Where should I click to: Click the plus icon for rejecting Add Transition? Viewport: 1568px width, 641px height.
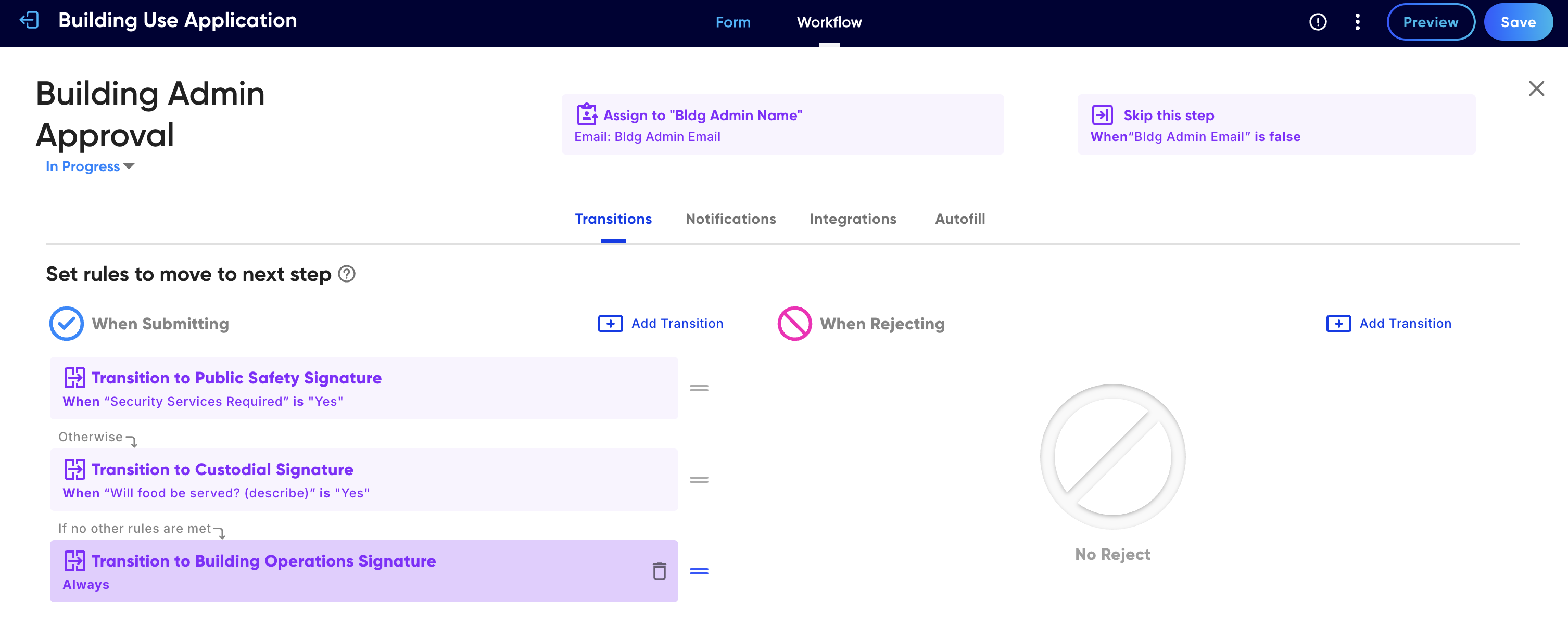(x=1338, y=324)
